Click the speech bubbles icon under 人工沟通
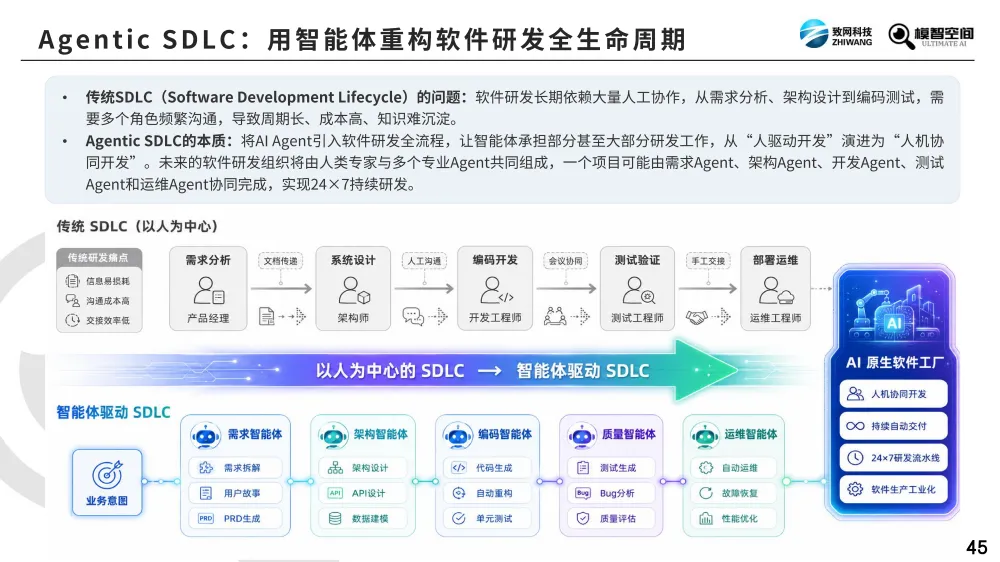Screen dimensions: 1000x562 click(413, 316)
